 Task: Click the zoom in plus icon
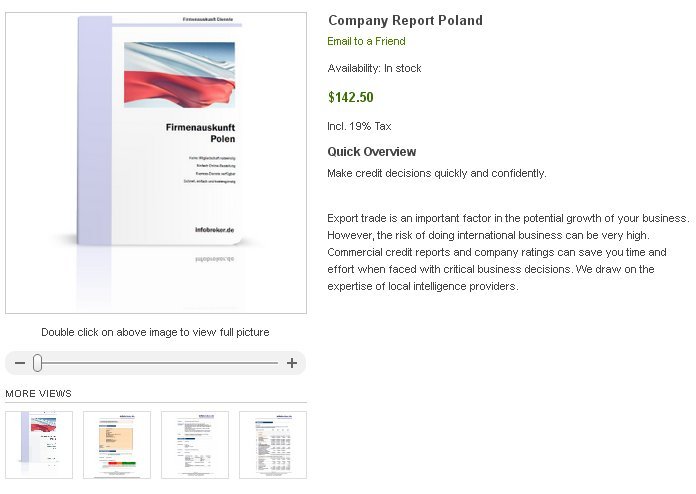pyautogui.click(x=292, y=363)
